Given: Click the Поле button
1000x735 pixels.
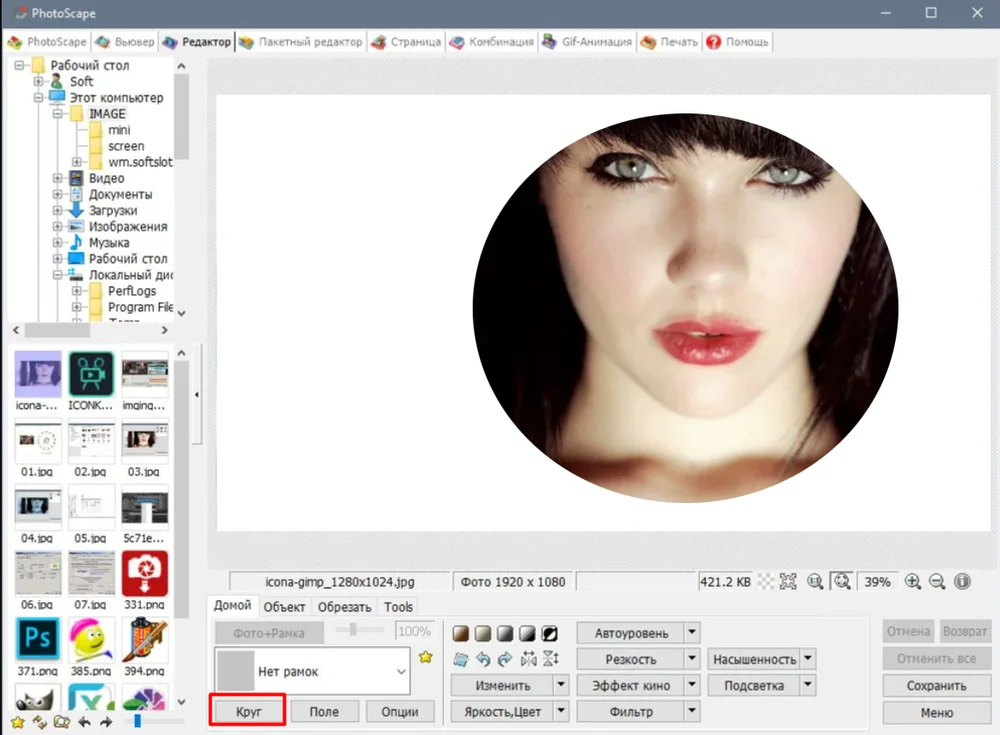Looking at the screenshot, I should [324, 711].
